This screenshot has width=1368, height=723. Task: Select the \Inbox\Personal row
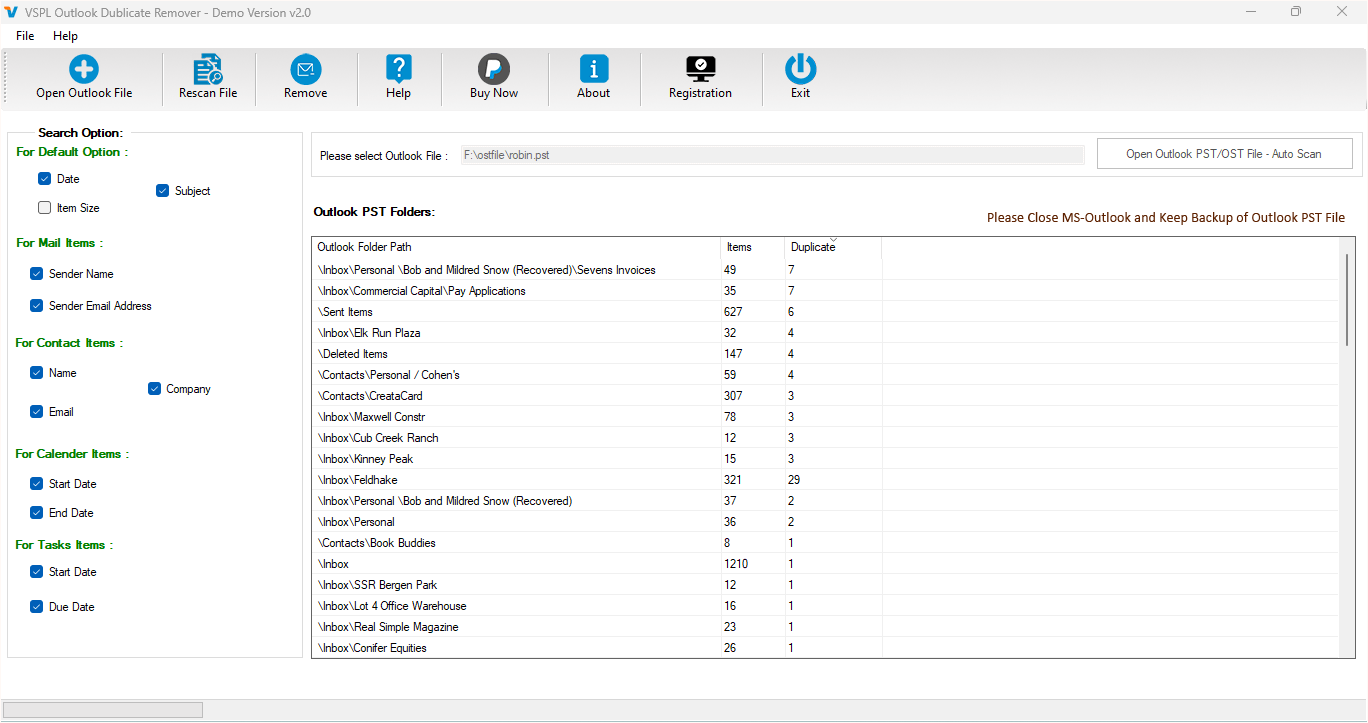tap(826, 522)
